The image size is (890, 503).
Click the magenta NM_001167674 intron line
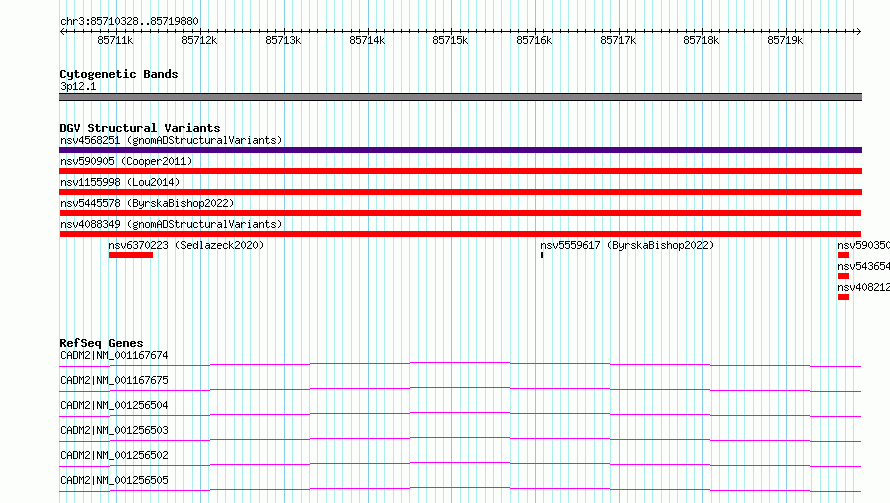point(460,364)
